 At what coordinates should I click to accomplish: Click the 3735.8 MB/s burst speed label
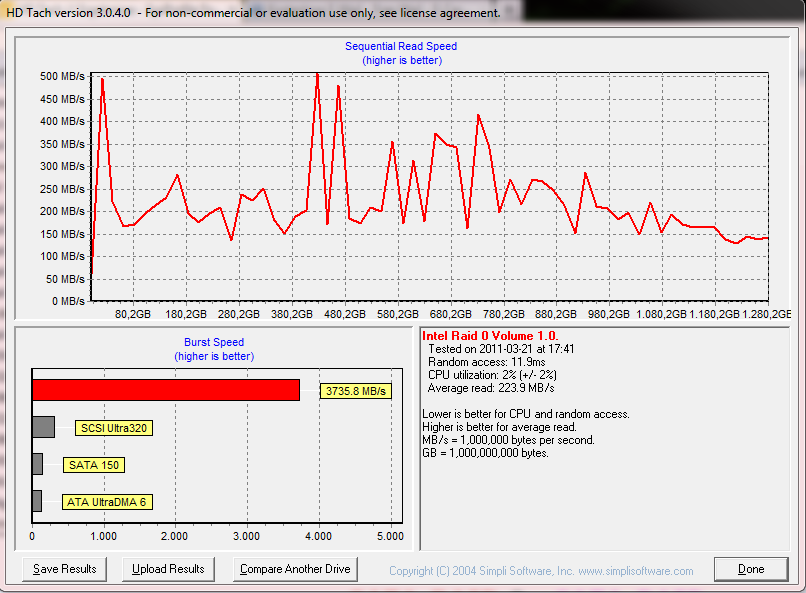point(356,391)
